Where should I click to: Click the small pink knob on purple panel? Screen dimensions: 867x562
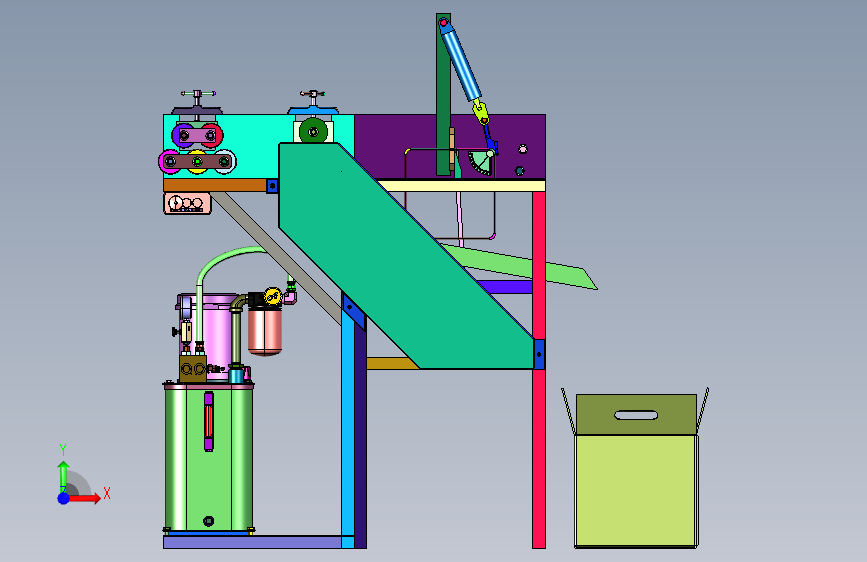tap(523, 149)
